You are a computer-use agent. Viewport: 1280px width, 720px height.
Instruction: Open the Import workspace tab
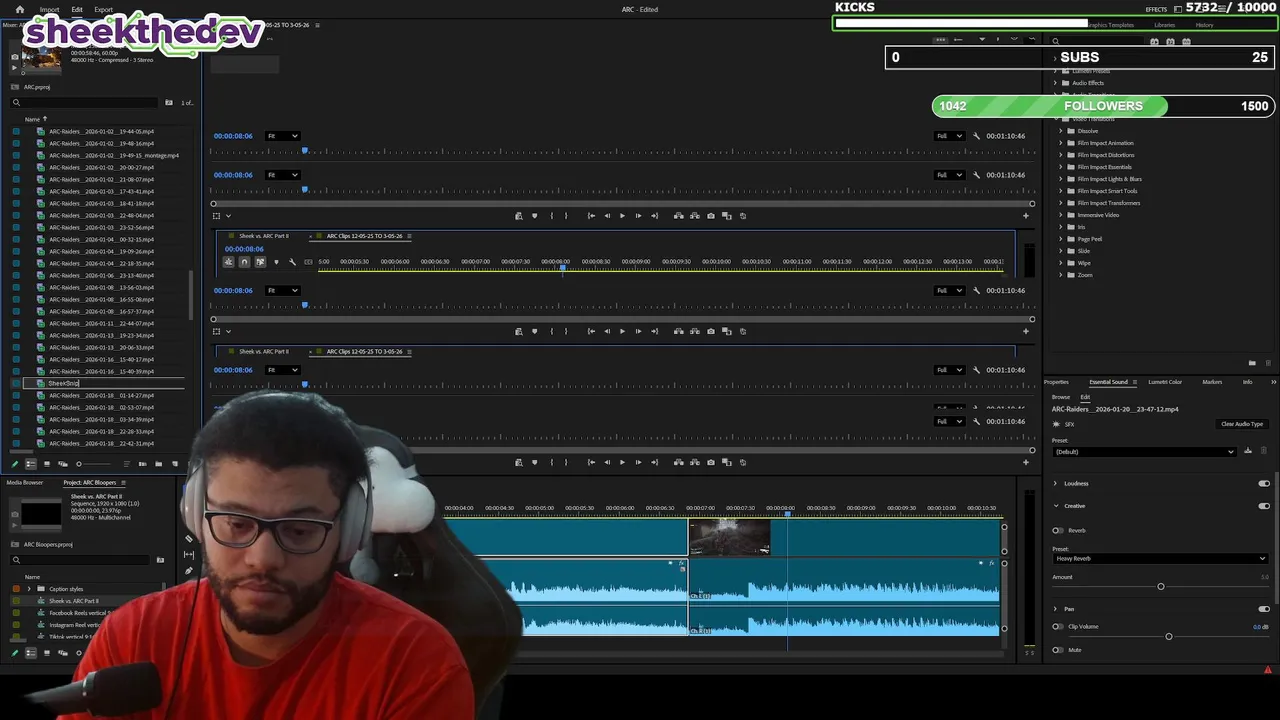pos(49,9)
